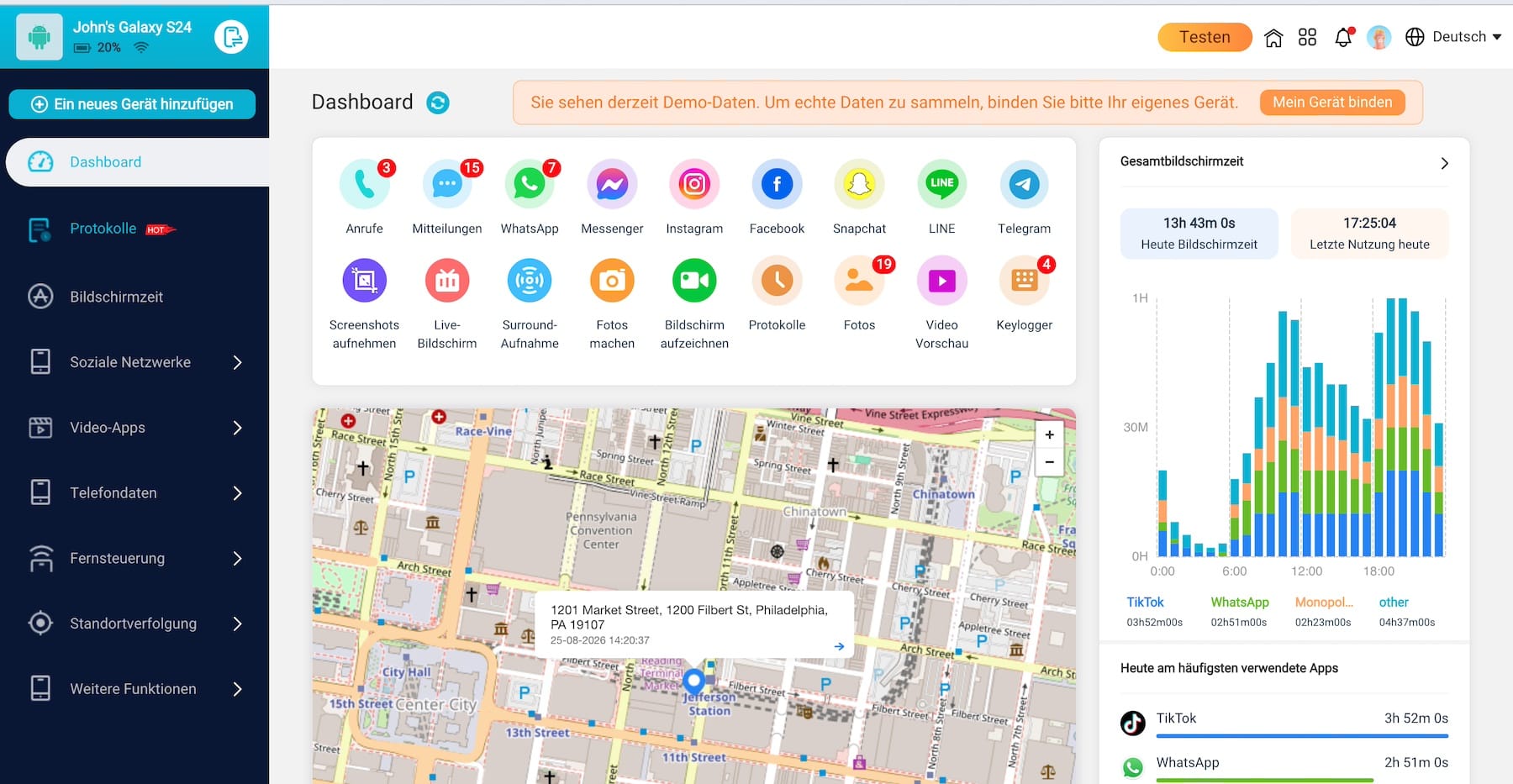Open the LINE app icon

(941, 184)
